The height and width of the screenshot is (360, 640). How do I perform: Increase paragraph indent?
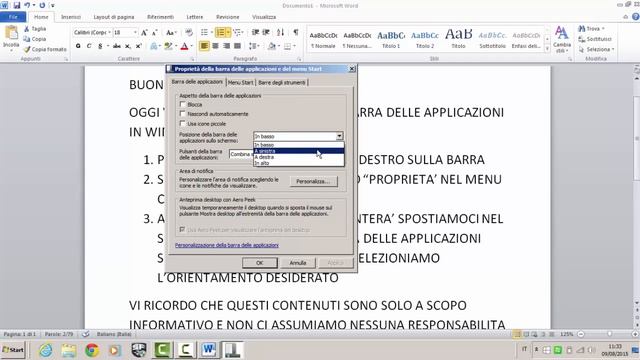tap(266, 32)
